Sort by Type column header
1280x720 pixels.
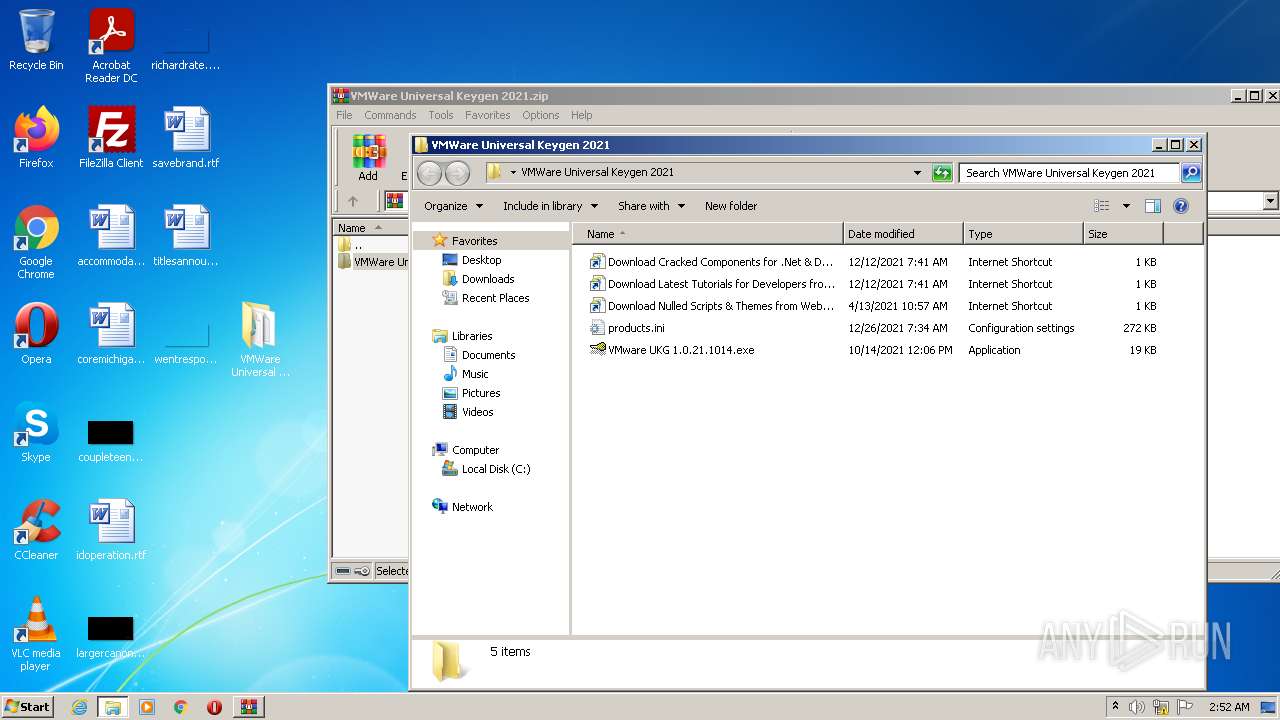click(x=1023, y=234)
